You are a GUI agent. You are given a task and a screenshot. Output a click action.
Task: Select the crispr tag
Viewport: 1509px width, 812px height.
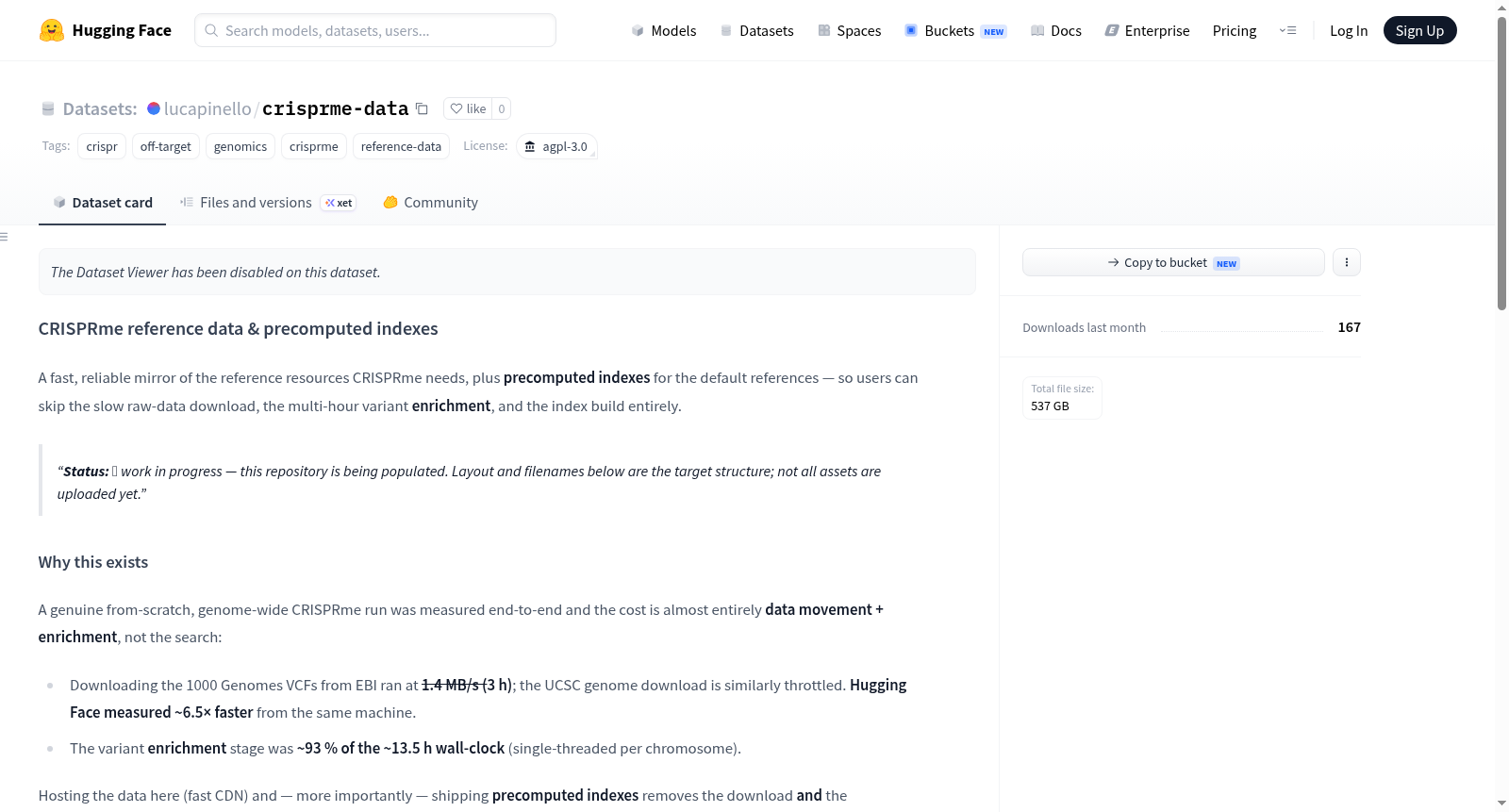pyautogui.click(x=102, y=146)
